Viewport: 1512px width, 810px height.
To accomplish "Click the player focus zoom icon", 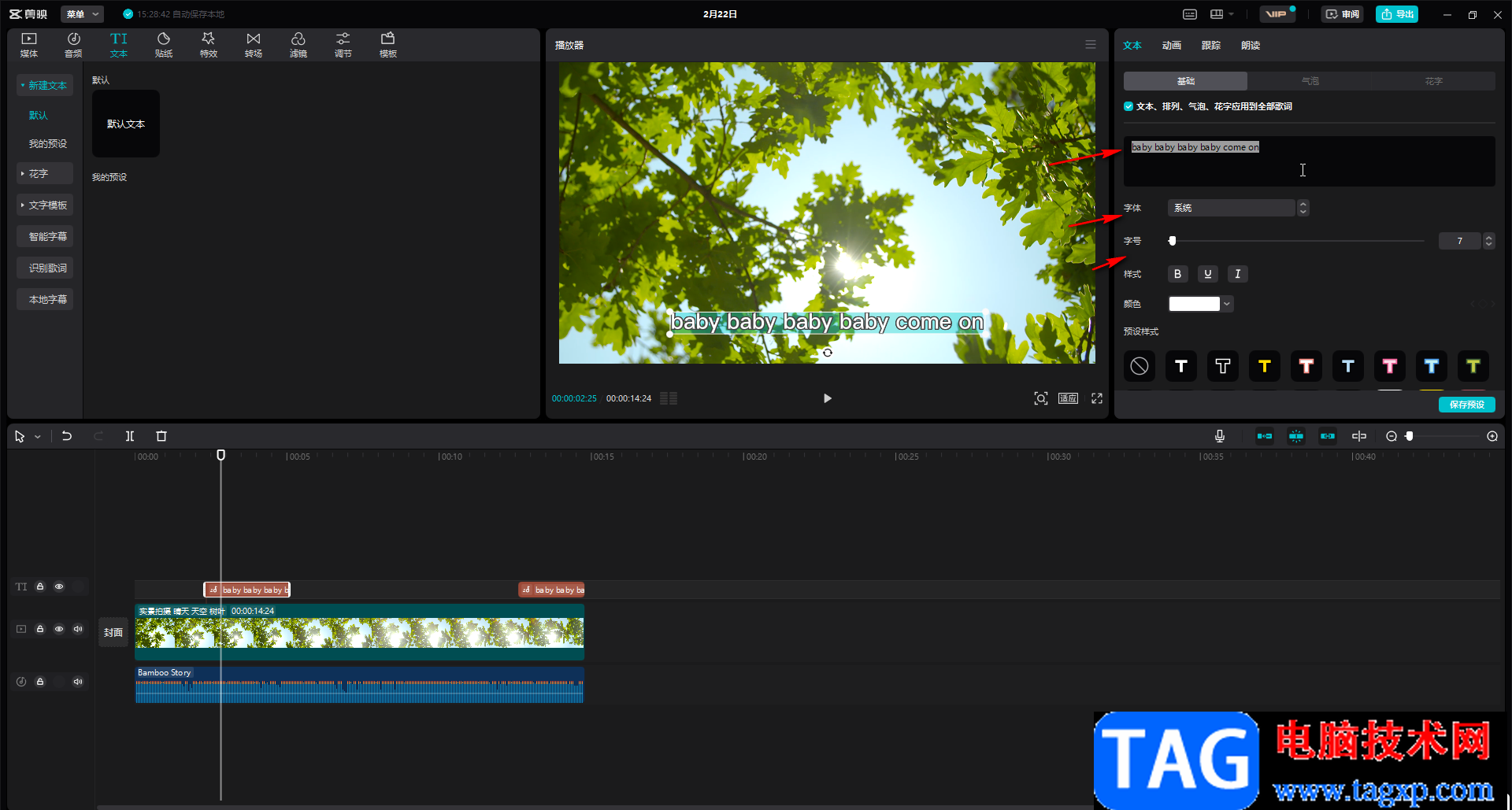I will (x=1041, y=398).
